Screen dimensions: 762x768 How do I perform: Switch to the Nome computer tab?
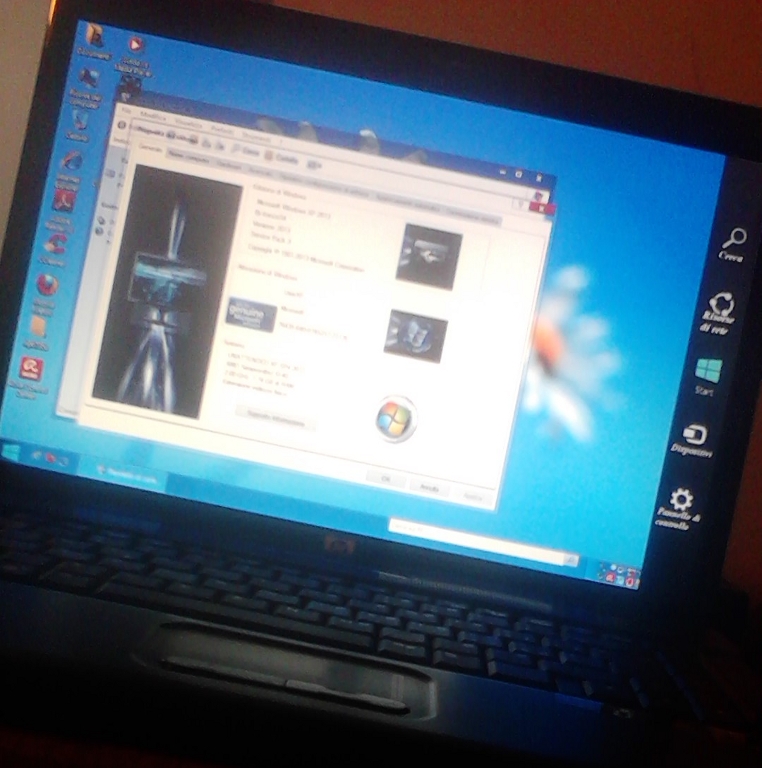tap(187, 155)
